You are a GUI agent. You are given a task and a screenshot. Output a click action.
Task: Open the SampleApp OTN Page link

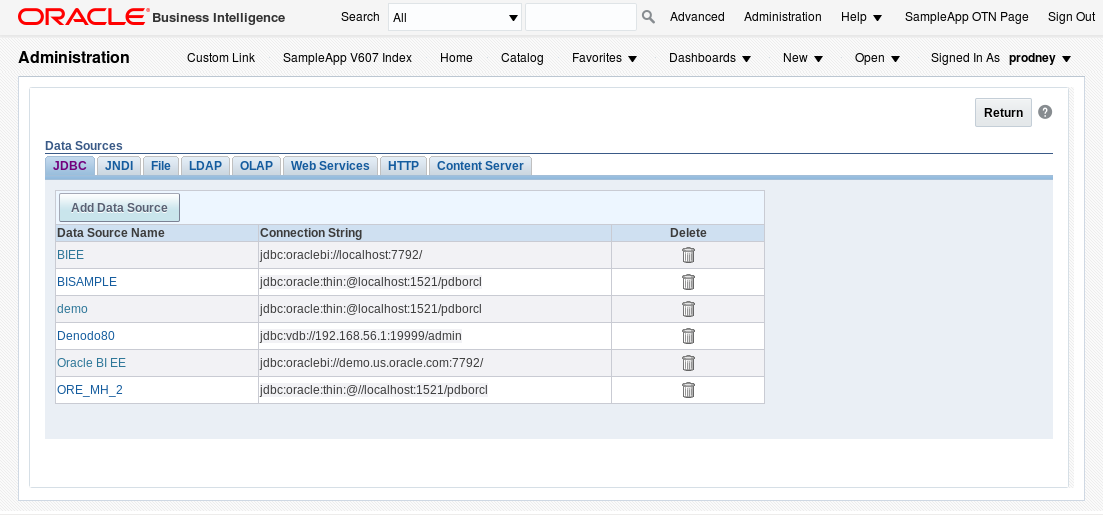pyautogui.click(x=967, y=17)
